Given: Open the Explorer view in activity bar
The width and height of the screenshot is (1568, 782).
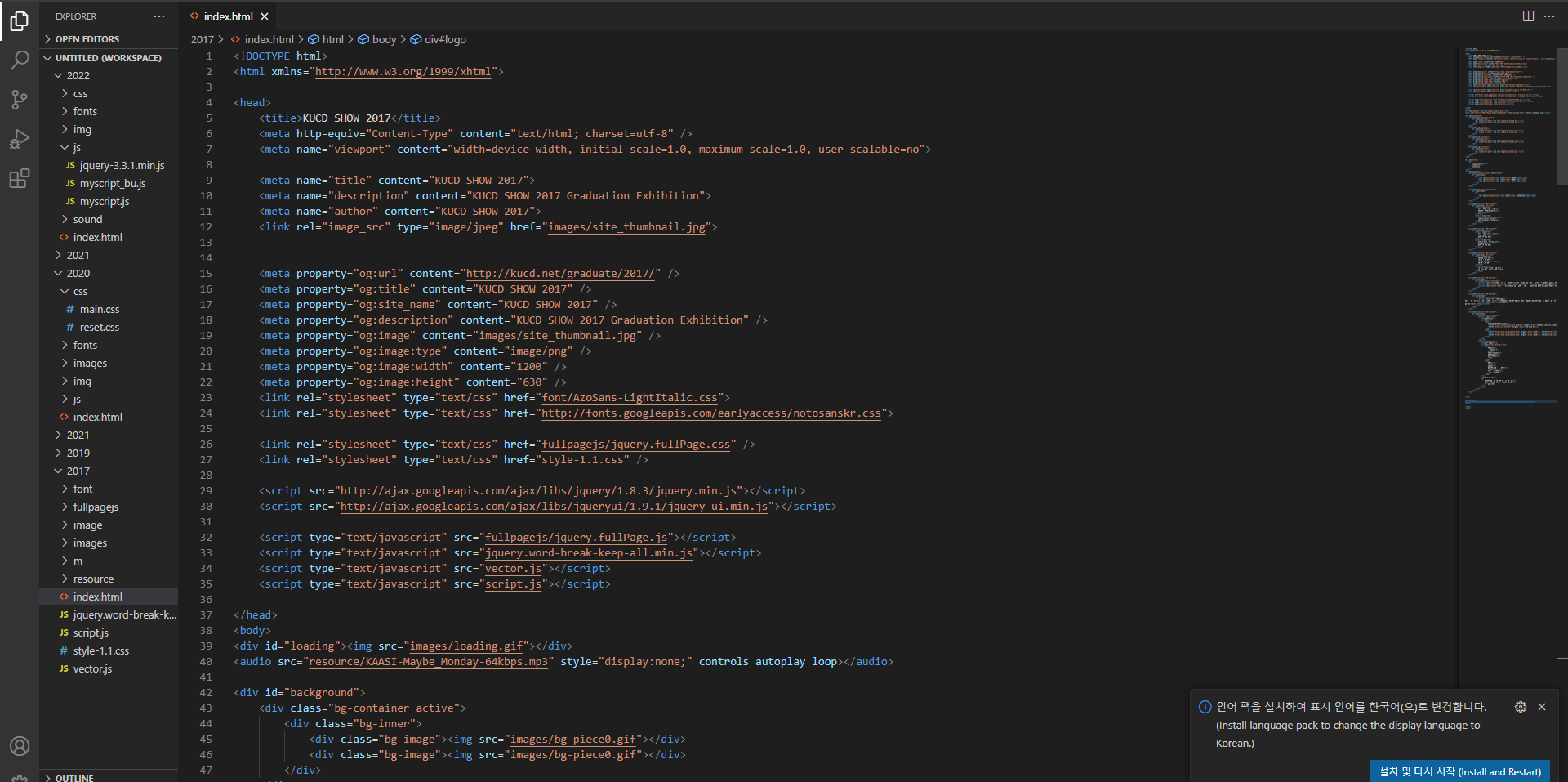Looking at the screenshot, I should 20,20.
